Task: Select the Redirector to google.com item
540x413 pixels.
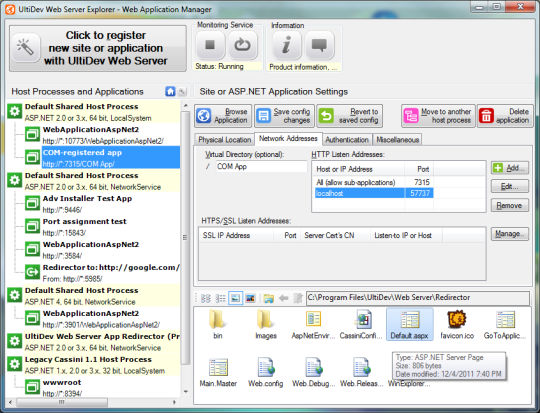Action: point(103,273)
